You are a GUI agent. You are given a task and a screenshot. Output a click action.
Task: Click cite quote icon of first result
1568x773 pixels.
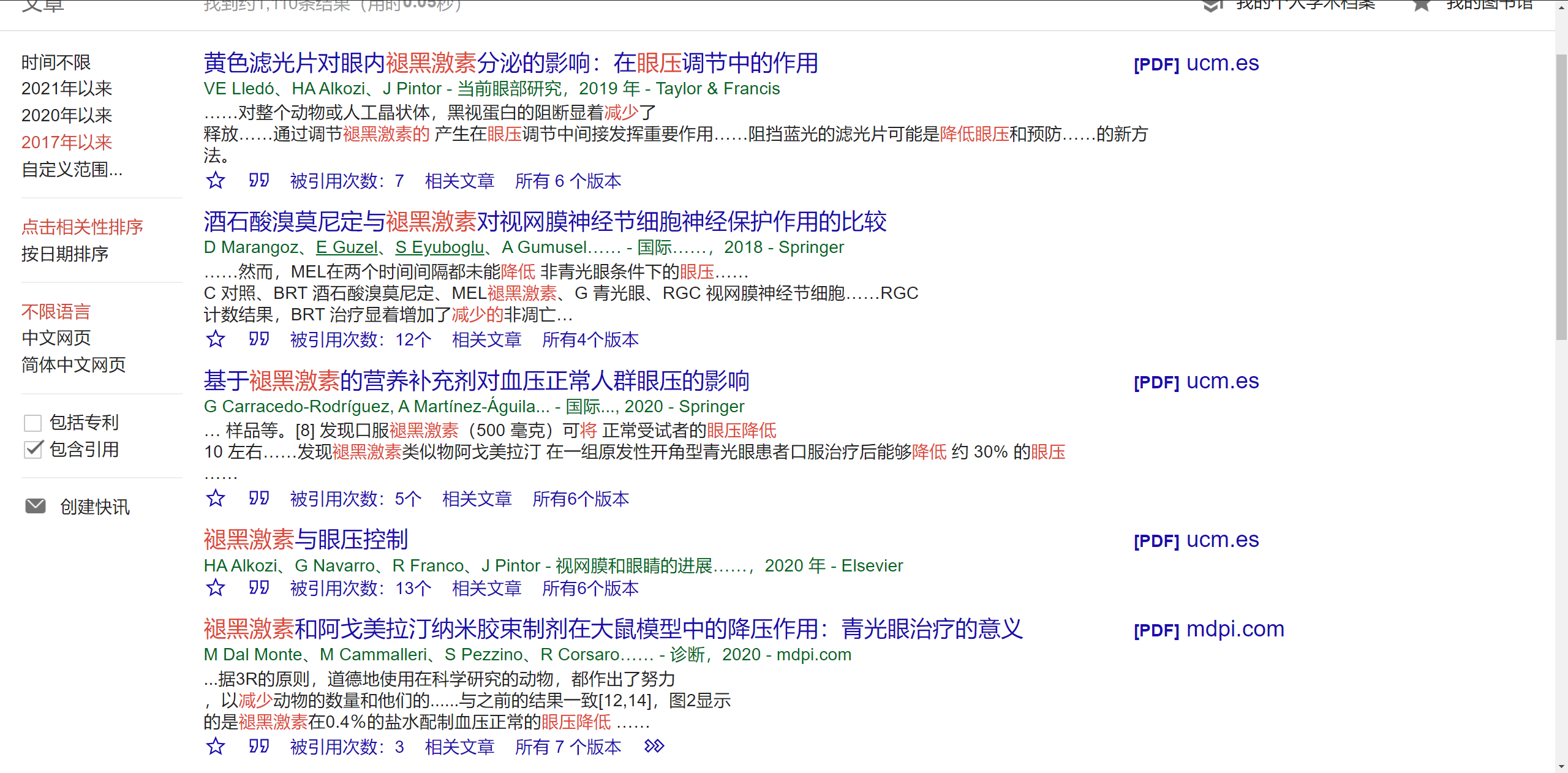(x=258, y=181)
